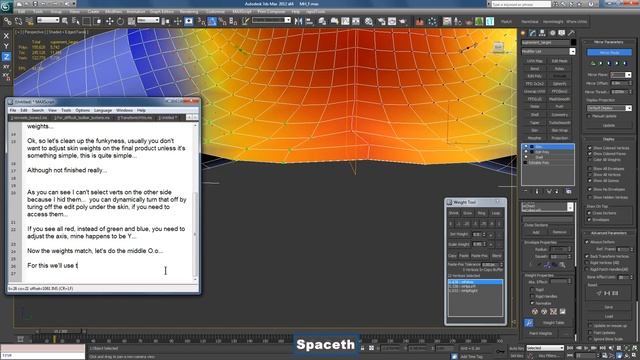Toggle Angle Snap in main toolbar
The image size is (640, 360).
tap(212, 21)
